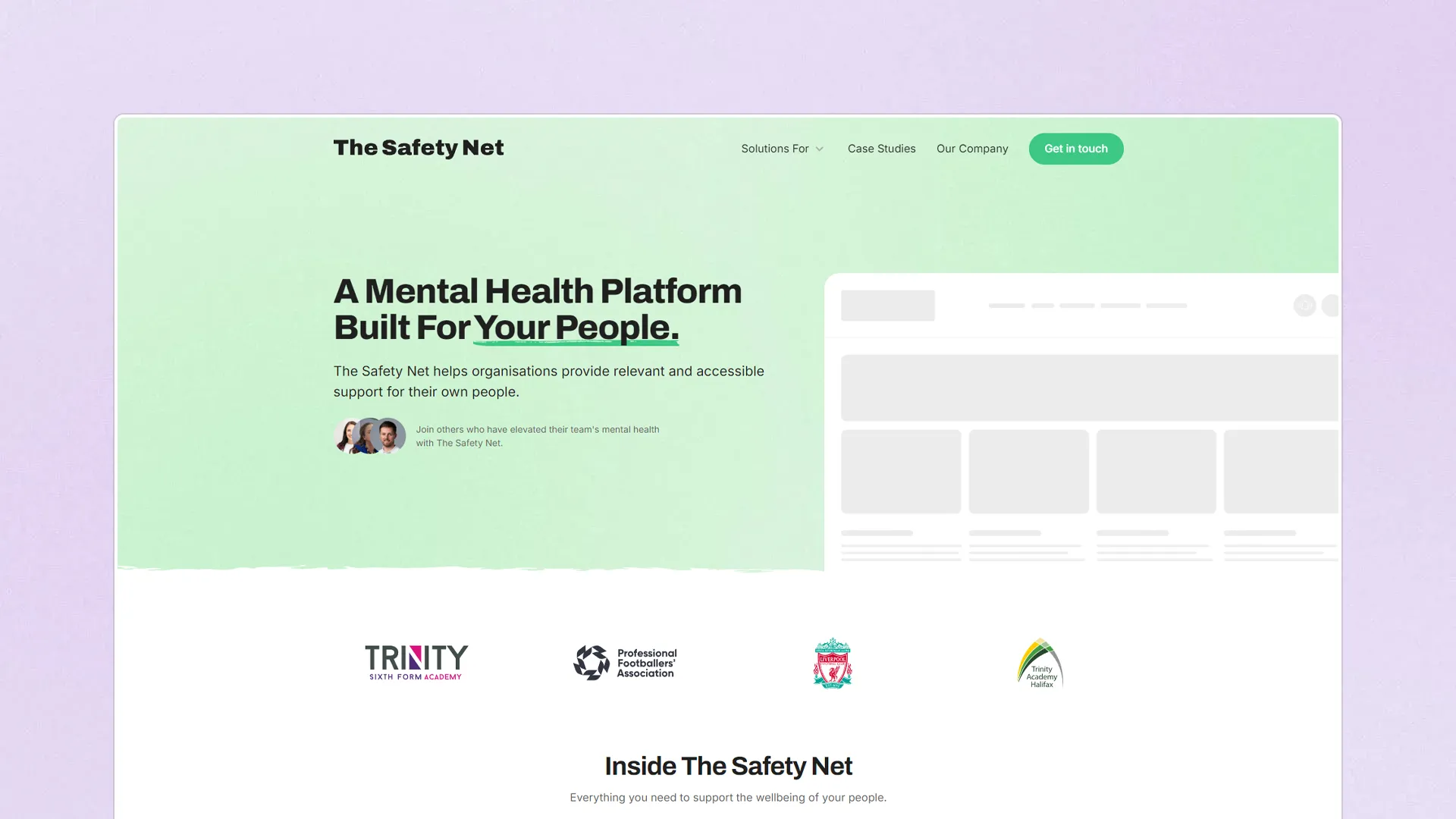Click the Liverpool FC crest icon
Image resolution: width=1456 pixels, height=819 pixels.
pyautogui.click(x=832, y=663)
